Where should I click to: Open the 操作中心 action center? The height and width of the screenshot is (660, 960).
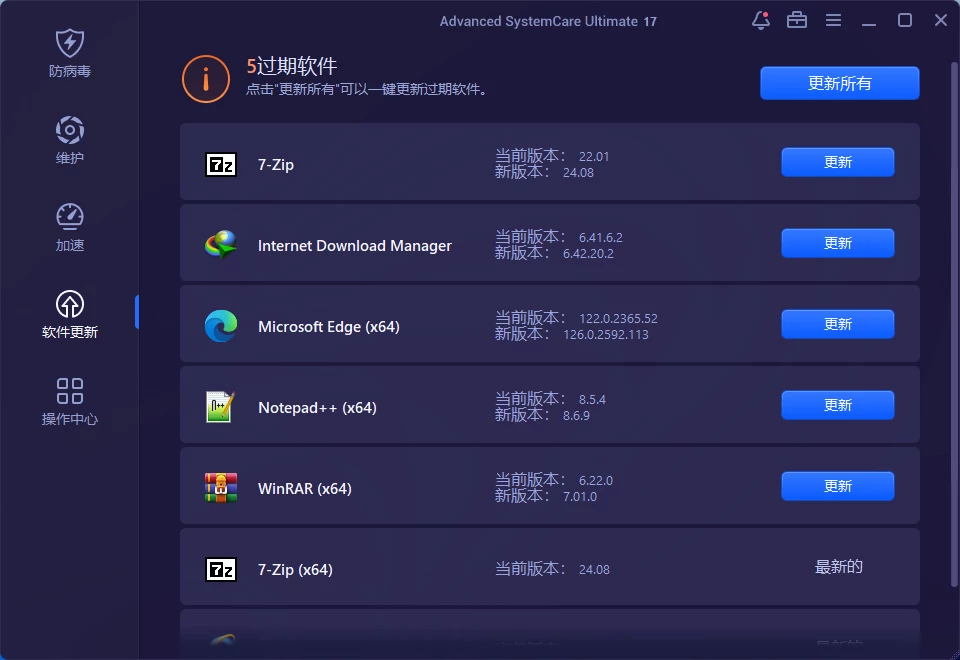(70, 401)
